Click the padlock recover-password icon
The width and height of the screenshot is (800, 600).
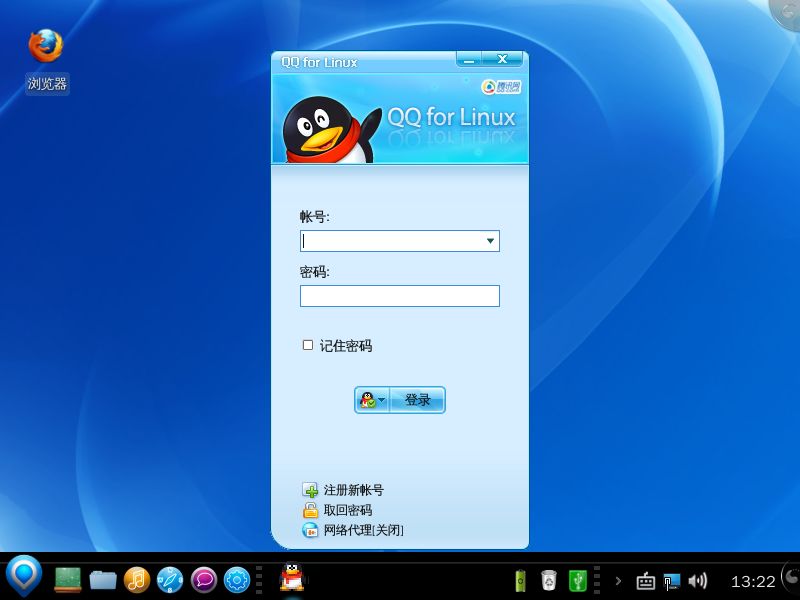[310, 510]
